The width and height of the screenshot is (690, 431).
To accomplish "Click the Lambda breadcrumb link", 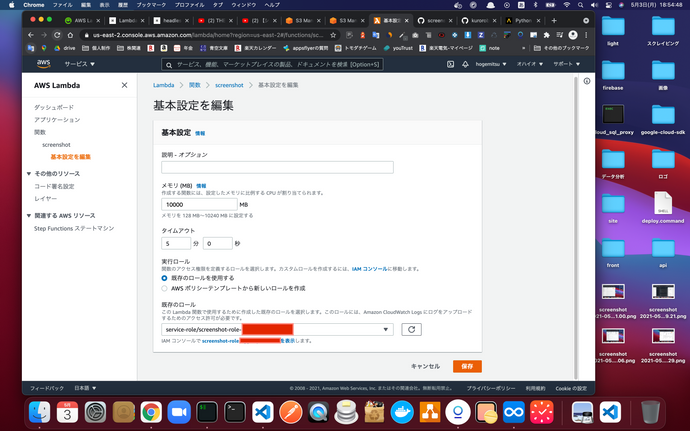I will [164, 85].
